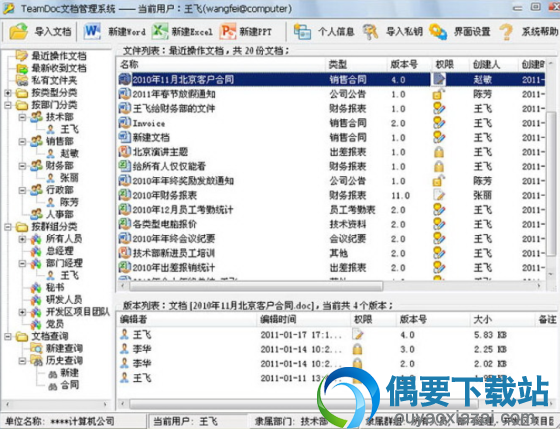Select the 2010年财务报表 document row
560x429 pixels.
click(331, 195)
